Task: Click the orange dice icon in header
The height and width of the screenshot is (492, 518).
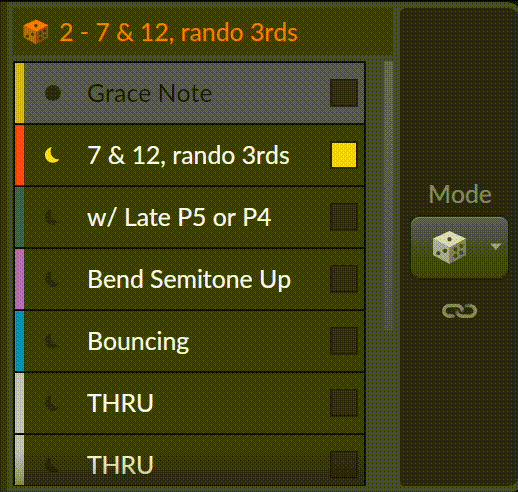Action: (36, 32)
